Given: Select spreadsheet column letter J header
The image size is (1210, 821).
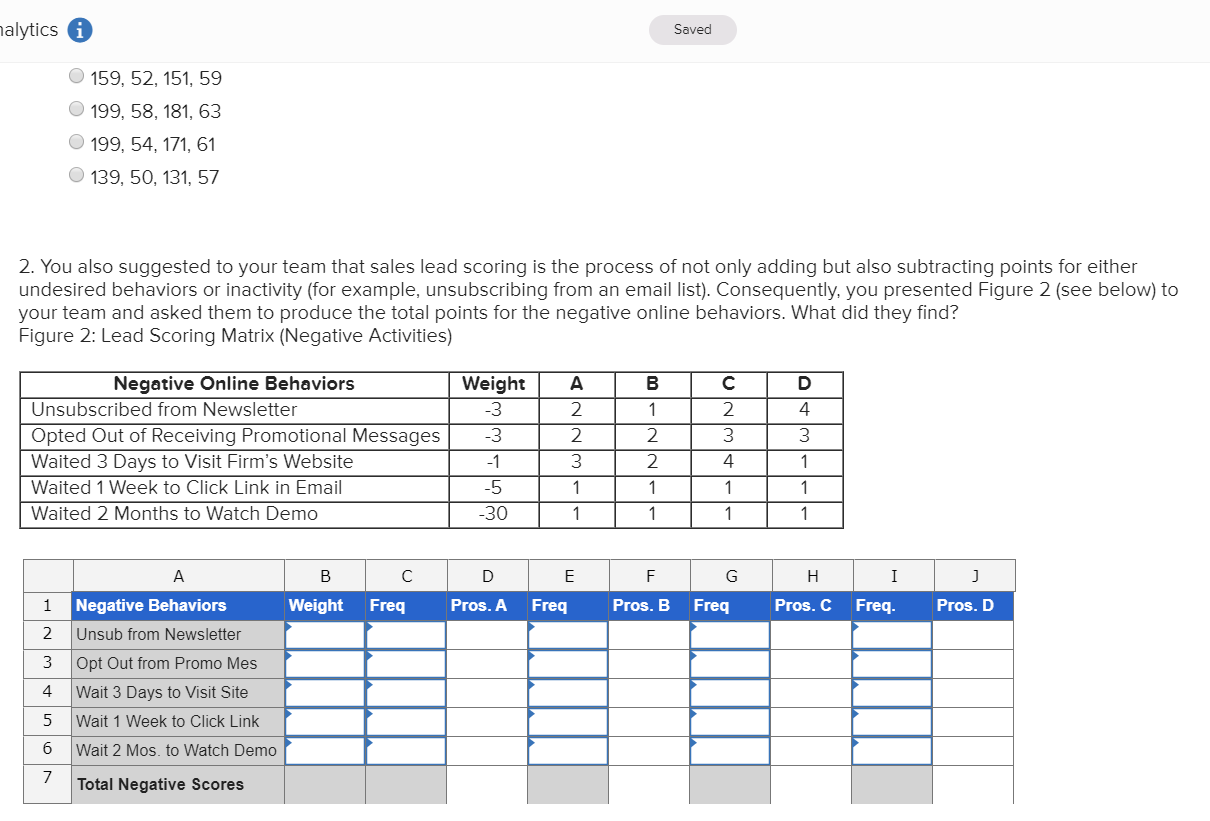Looking at the screenshot, I should [x=974, y=576].
